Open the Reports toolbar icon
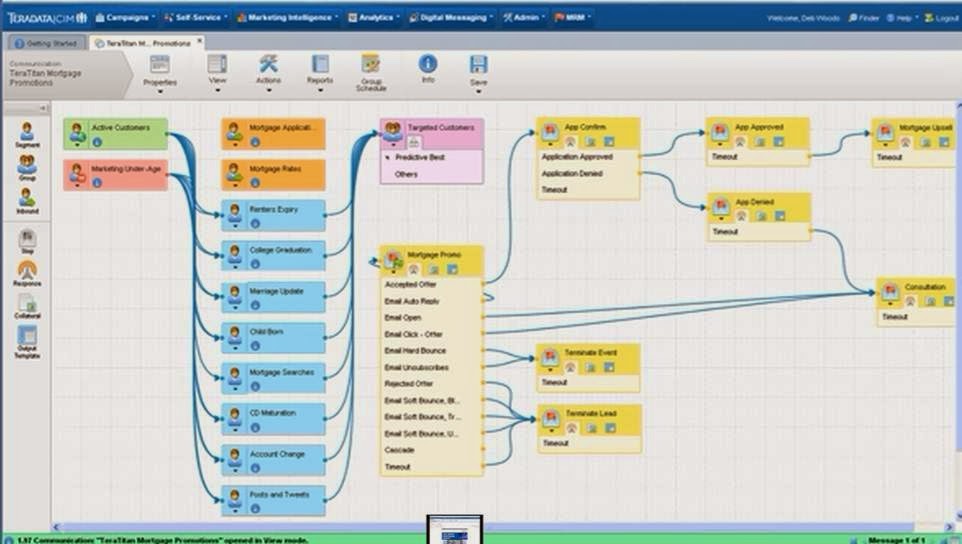 (x=320, y=64)
